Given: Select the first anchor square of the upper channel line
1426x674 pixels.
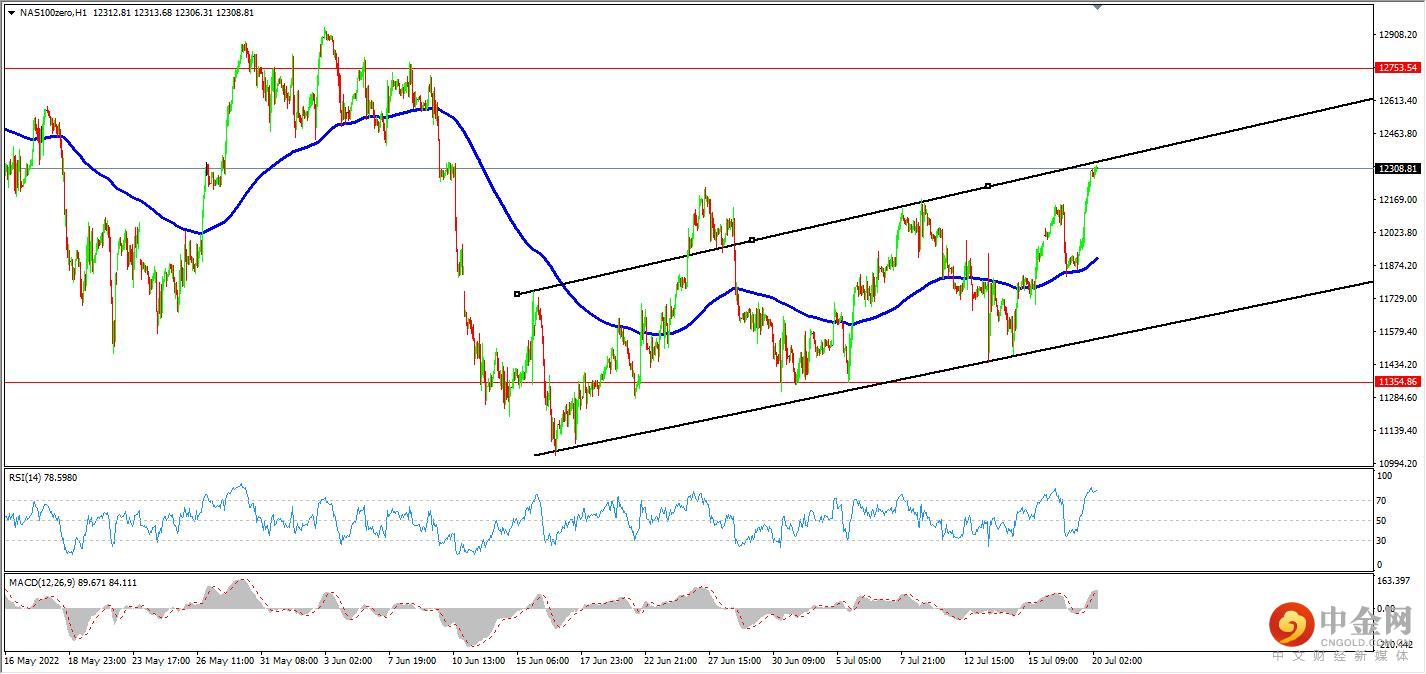Looking at the screenshot, I should point(517,294).
